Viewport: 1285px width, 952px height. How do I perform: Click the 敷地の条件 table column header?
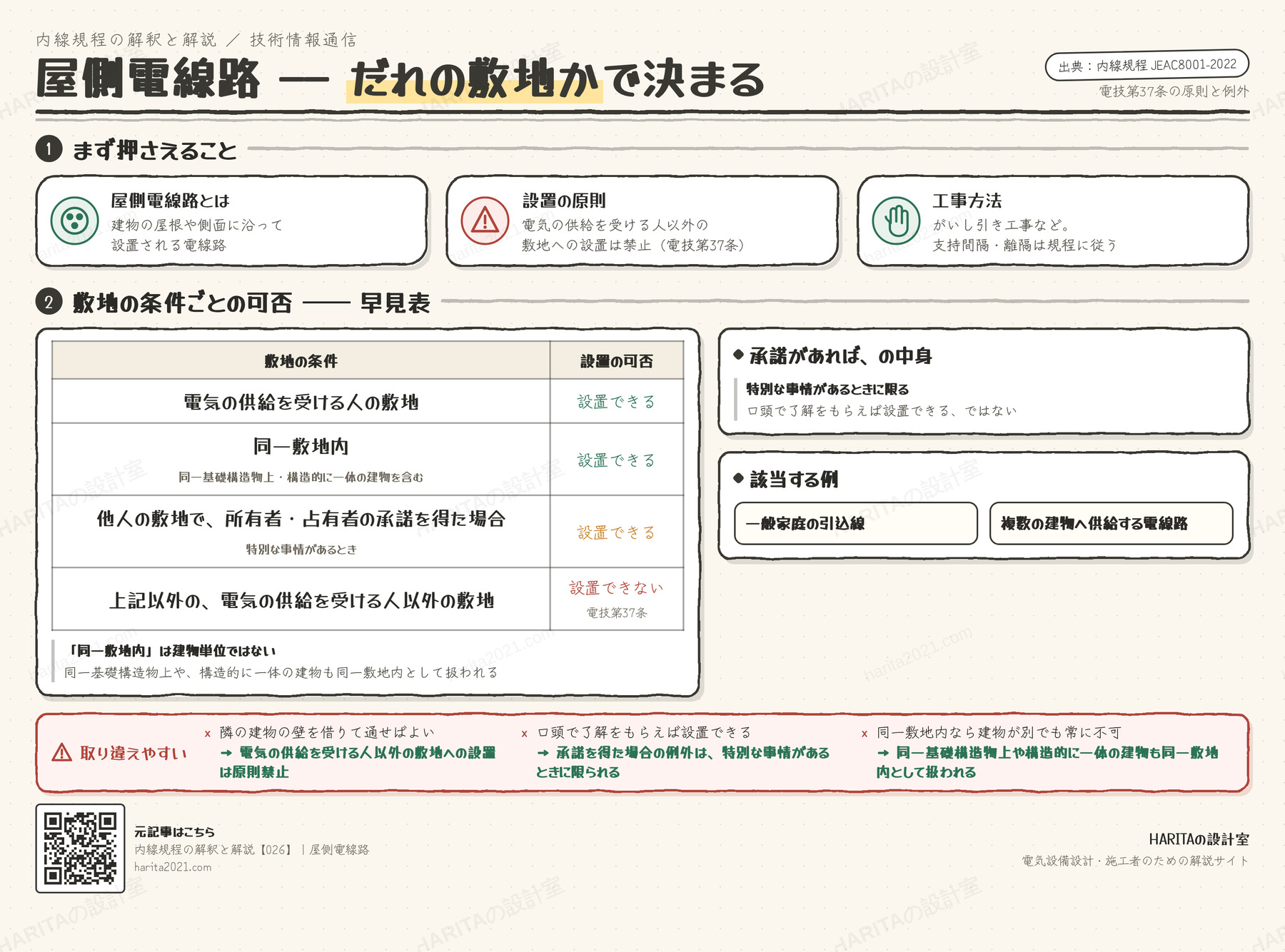point(301,360)
